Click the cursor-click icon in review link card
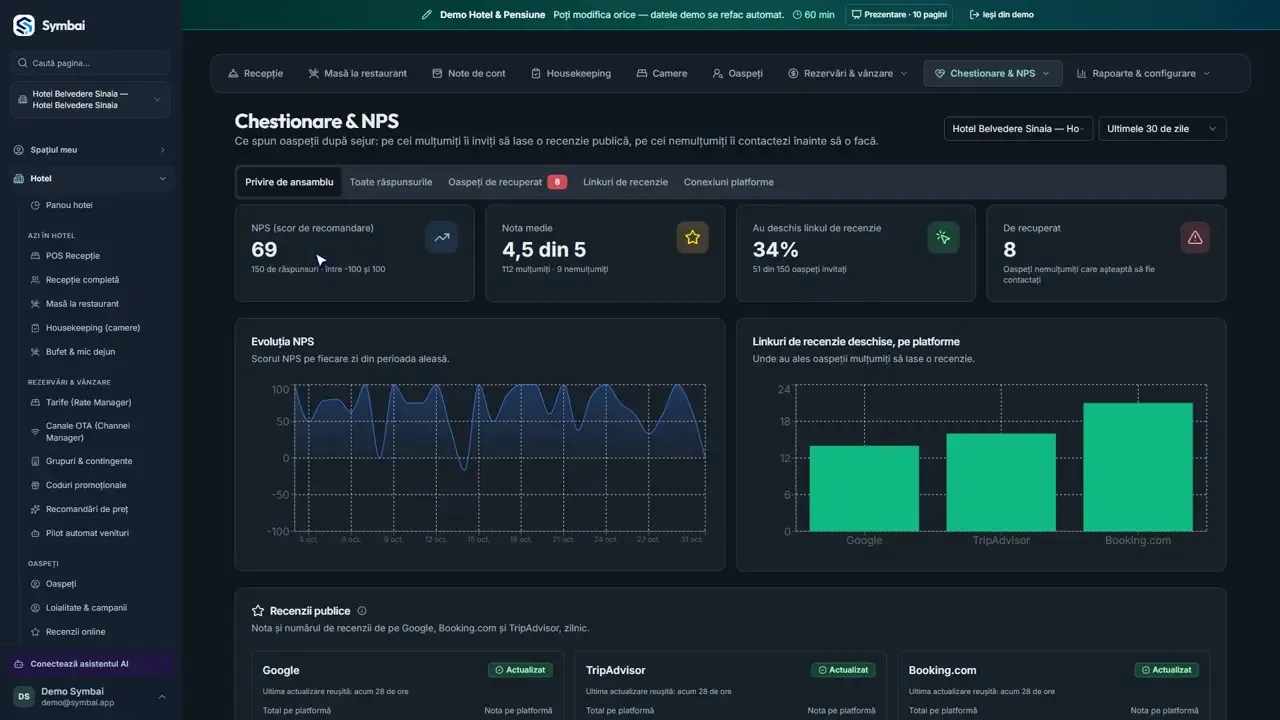The height and width of the screenshot is (720, 1280). click(x=943, y=238)
